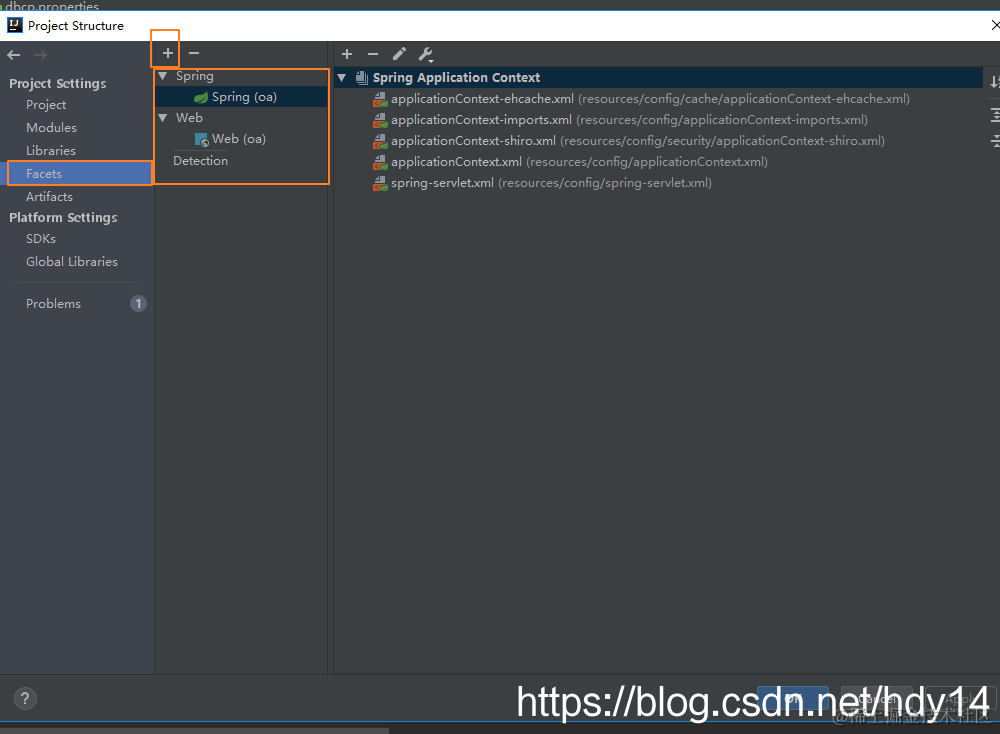Image resolution: width=1000 pixels, height=734 pixels.
Task: Open the Problems list
Action: coord(53,304)
